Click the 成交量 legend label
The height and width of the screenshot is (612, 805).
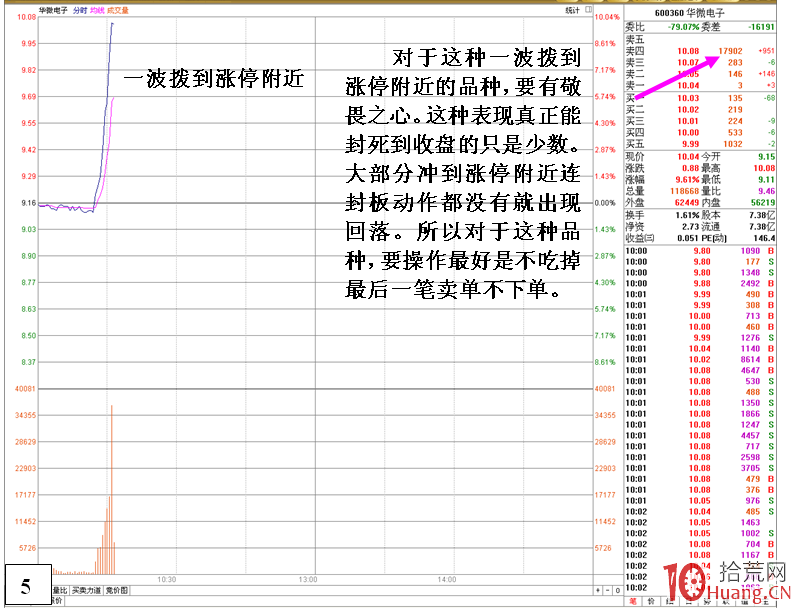pos(118,10)
